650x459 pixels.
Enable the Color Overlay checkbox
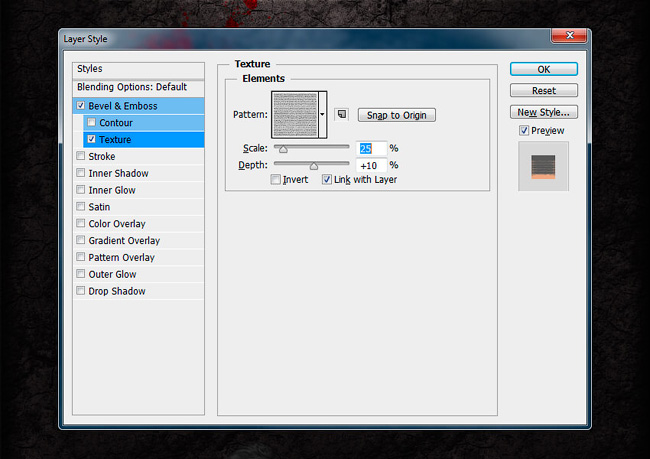(x=80, y=223)
